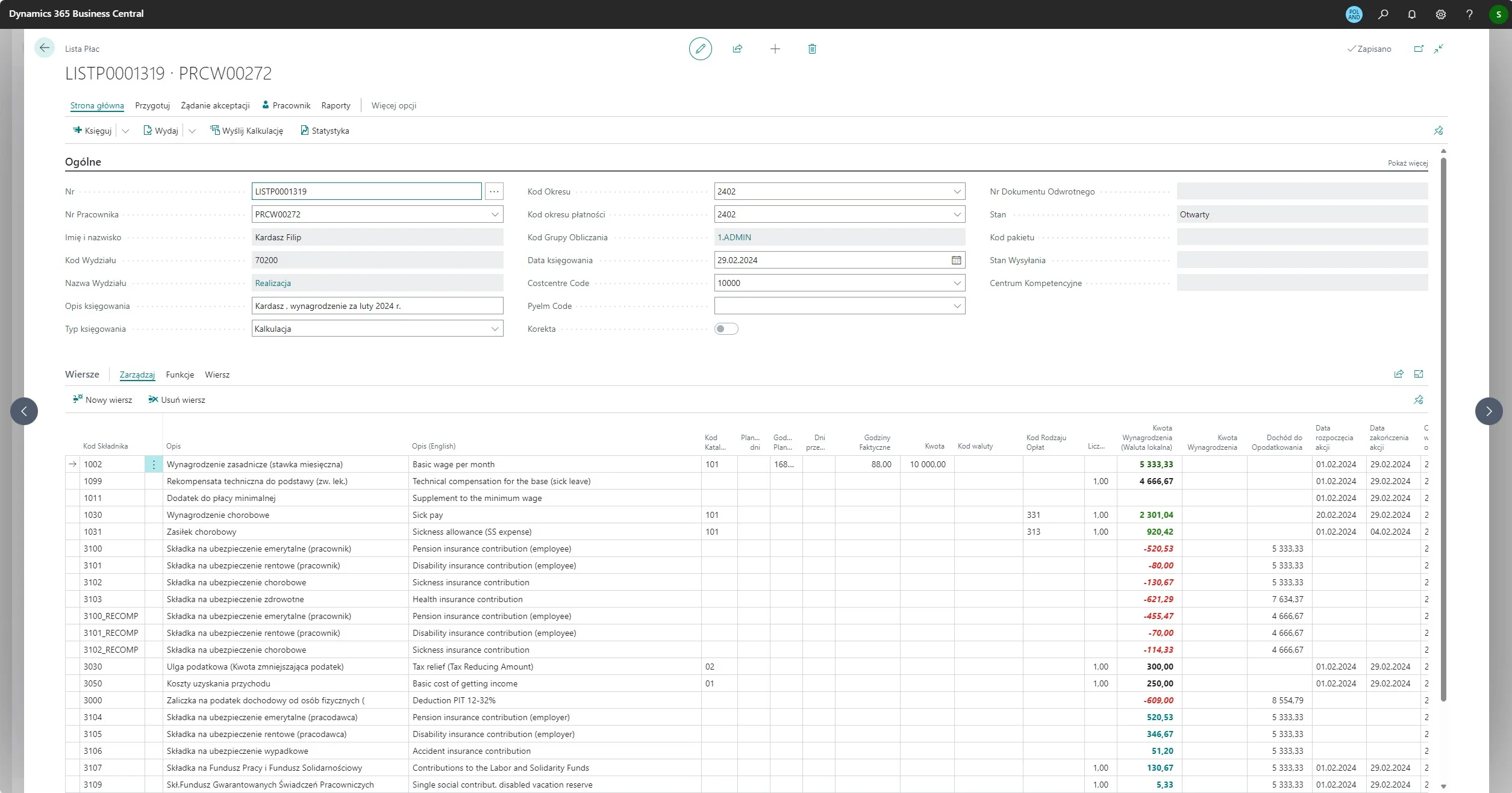Click the Opis księgowania text field
The image size is (1512, 793).
[377, 306]
